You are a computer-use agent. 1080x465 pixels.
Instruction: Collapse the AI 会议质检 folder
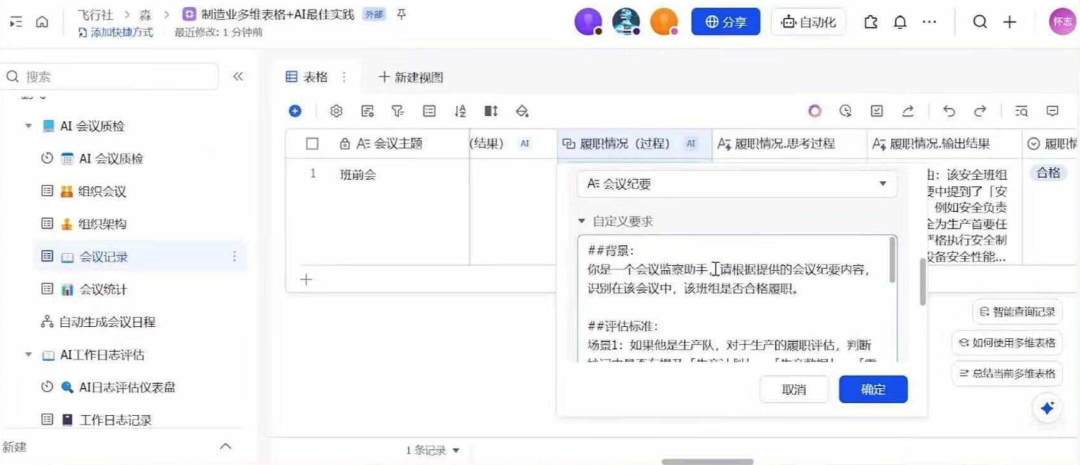click(x=29, y=126)
